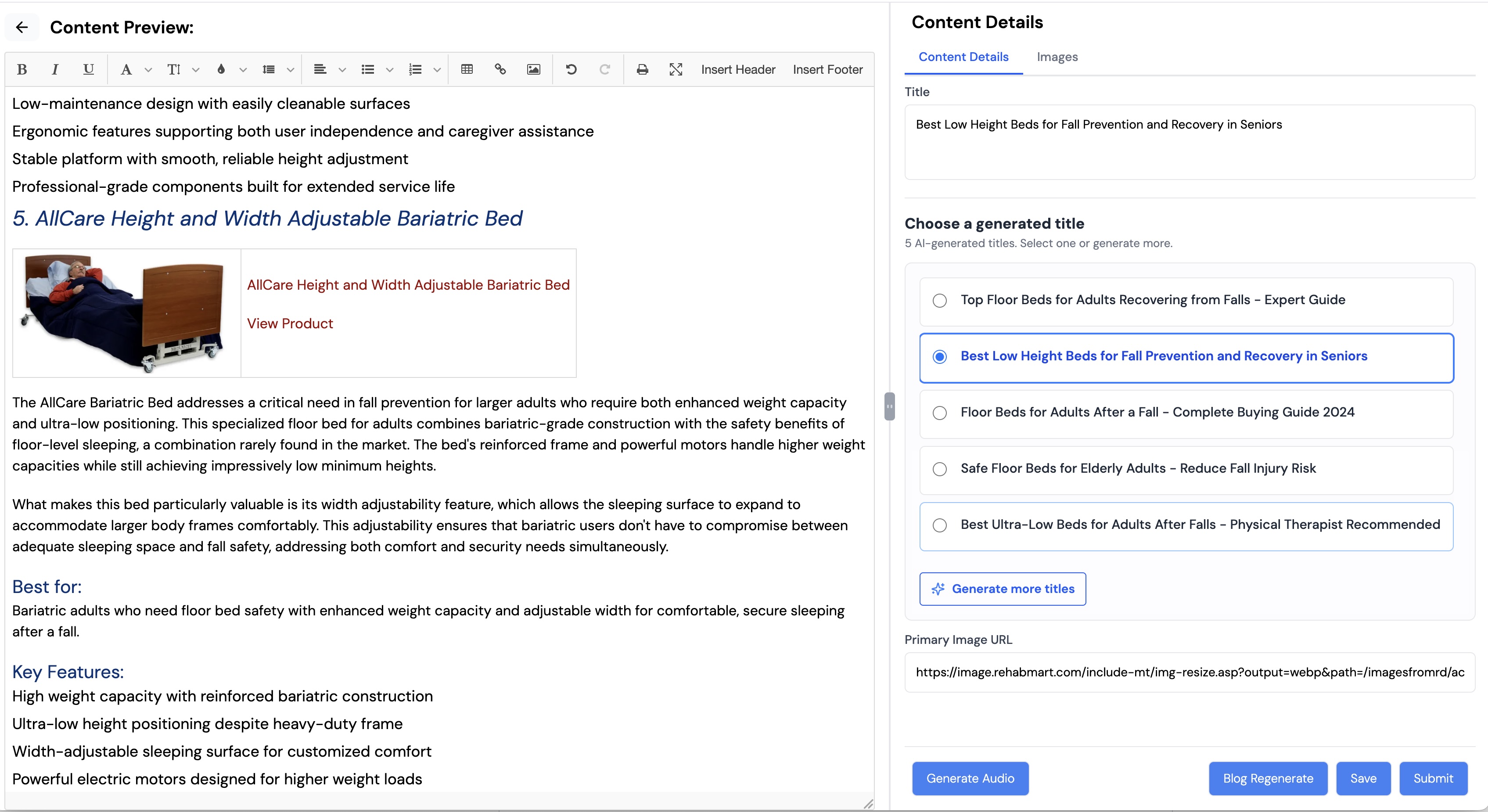The width and height of the screenshot is (1488, 812).
Task: Insert an image
Action: pyautogui.click(x=534, y=69)
